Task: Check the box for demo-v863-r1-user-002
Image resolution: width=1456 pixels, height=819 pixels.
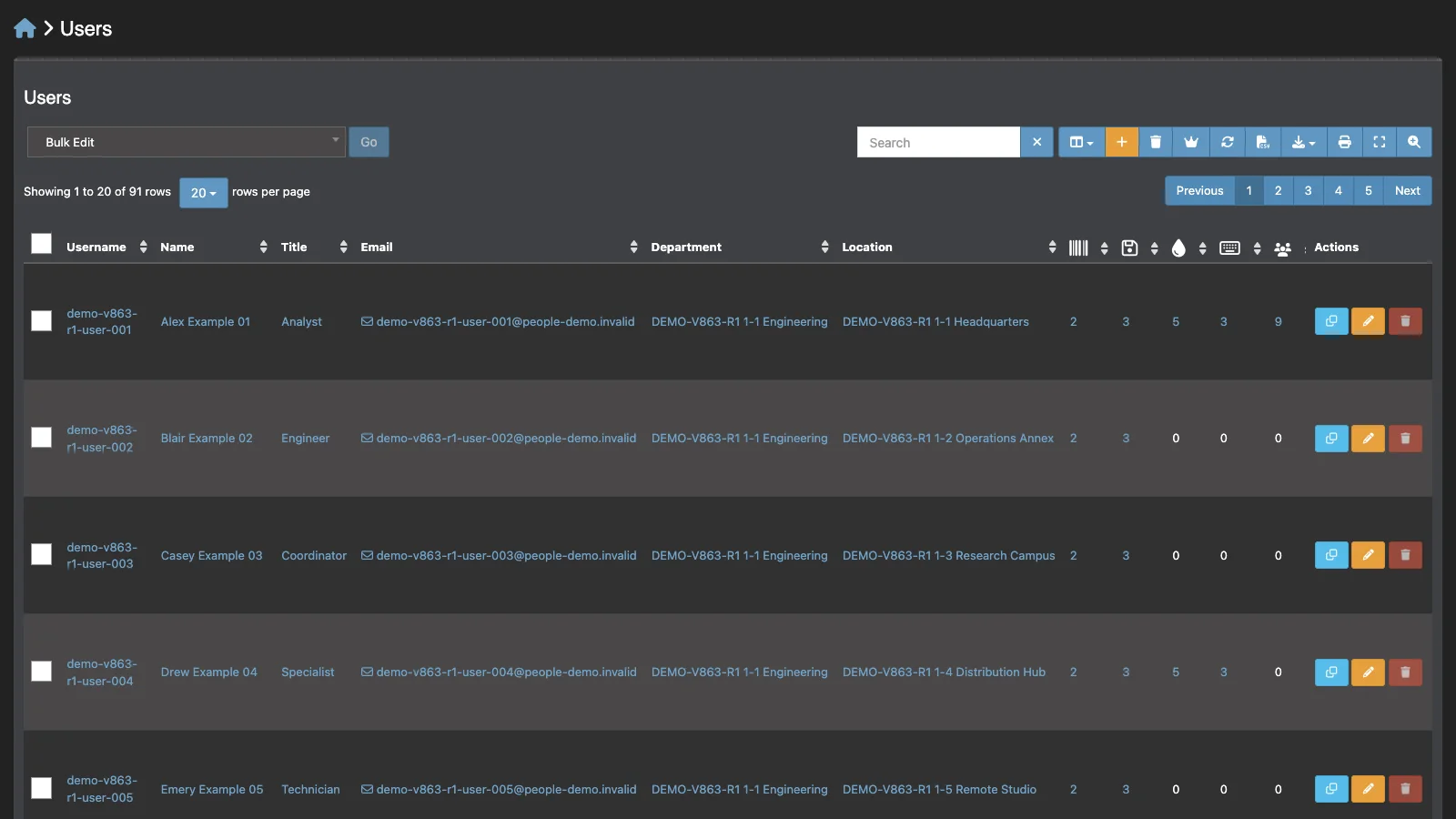Action: pos(41,438)
